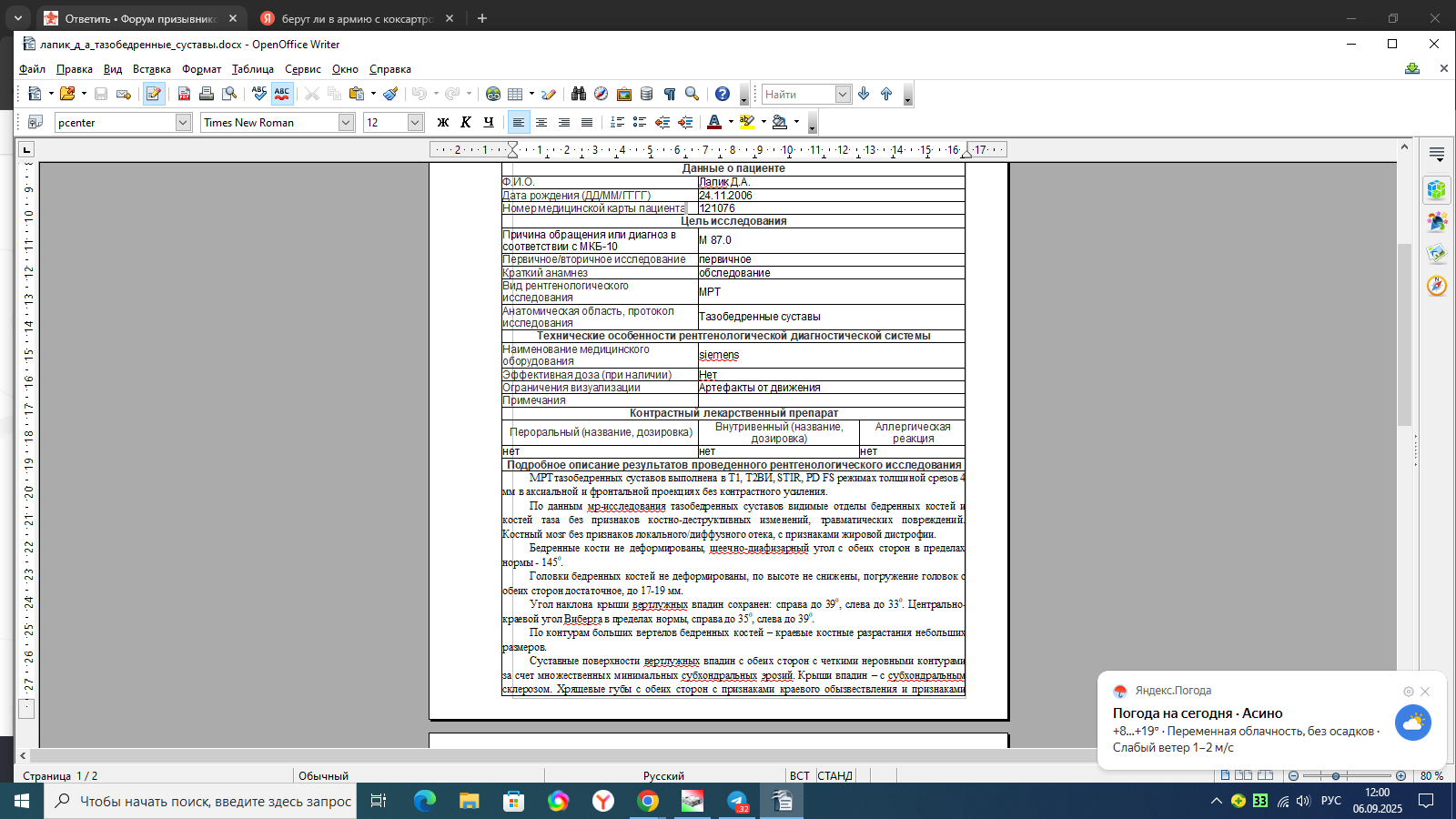Open the Help question mark icon
Image resolution: width=1456 pixels, height=819 pixels.
(722, 94)
